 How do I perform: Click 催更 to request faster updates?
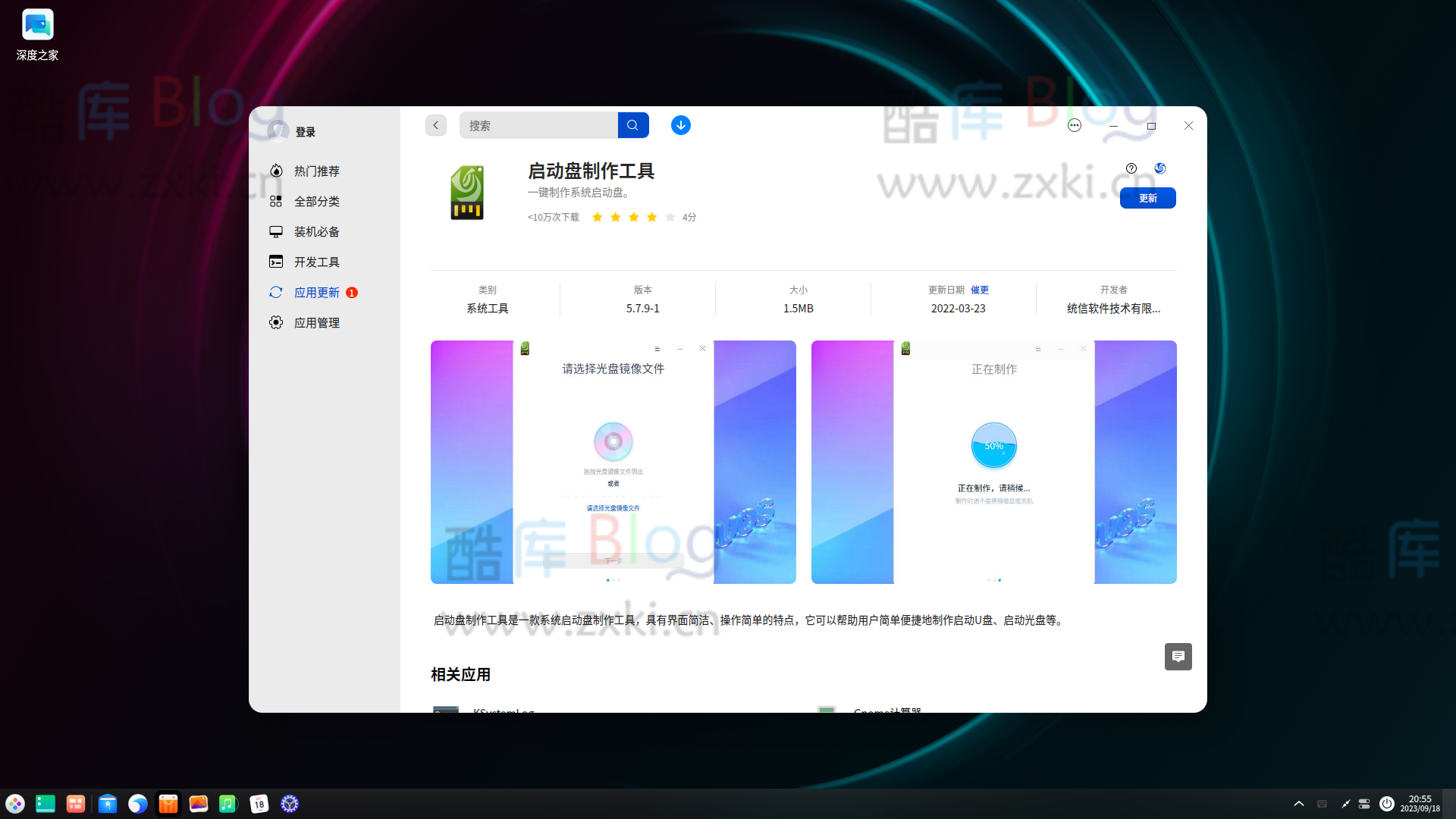[980, 290]
